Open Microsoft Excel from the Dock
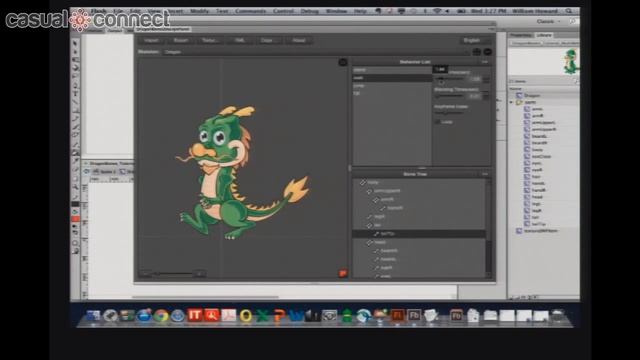The width and height of the screenshot is (640, 360). point(262,316)
